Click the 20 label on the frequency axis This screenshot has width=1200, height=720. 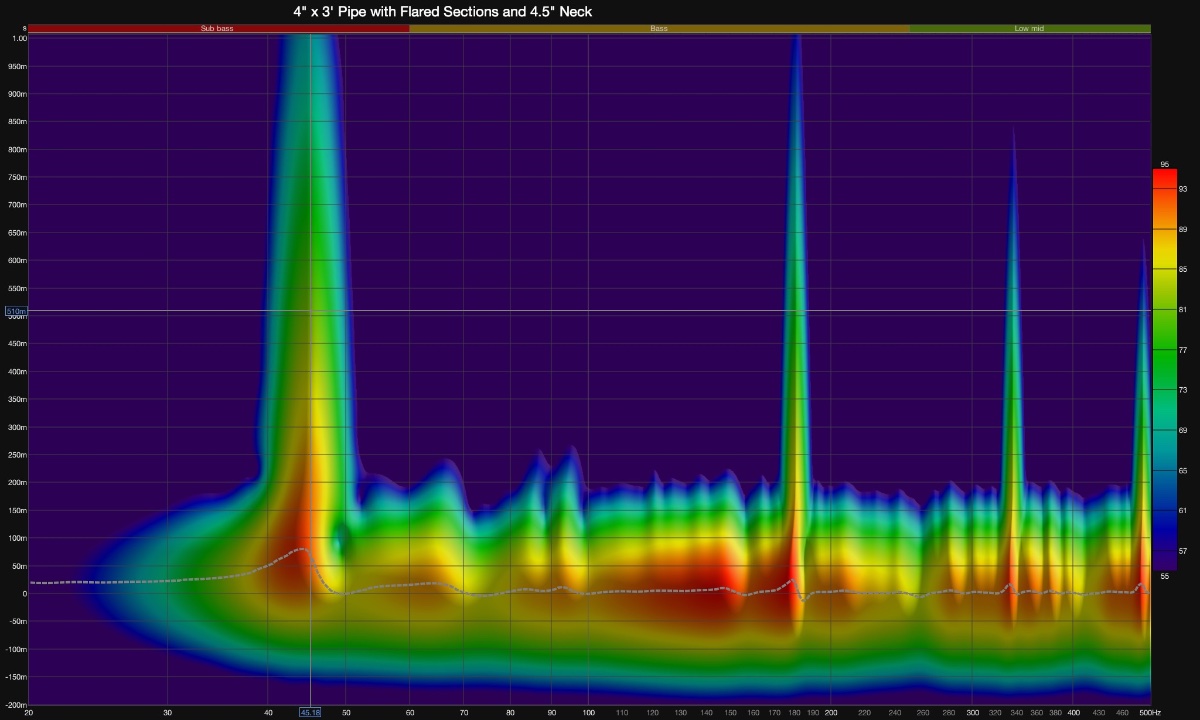click(x=28, y=712)
